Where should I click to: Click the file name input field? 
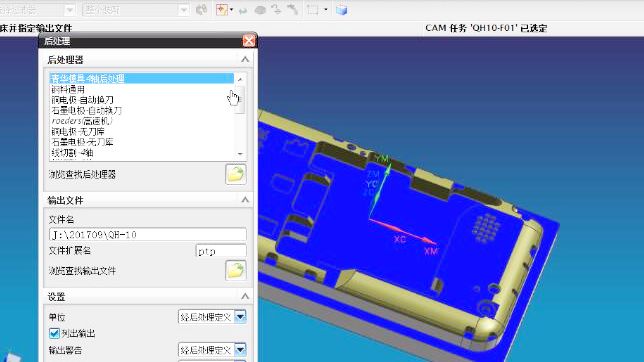coord(148,235)
